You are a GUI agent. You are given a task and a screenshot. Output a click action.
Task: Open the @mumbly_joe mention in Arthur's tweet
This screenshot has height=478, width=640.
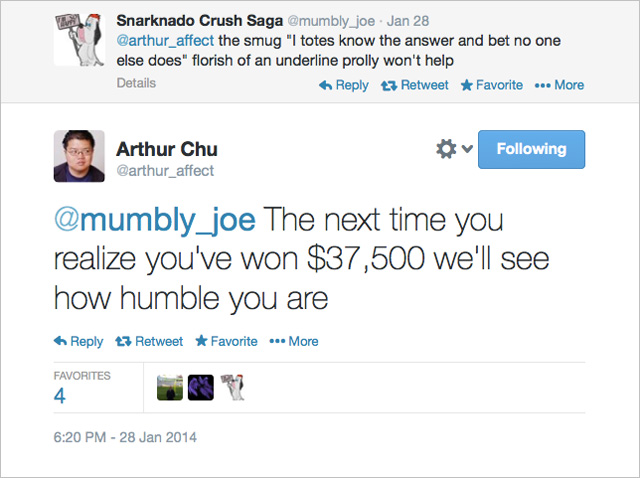coord(155,220)
